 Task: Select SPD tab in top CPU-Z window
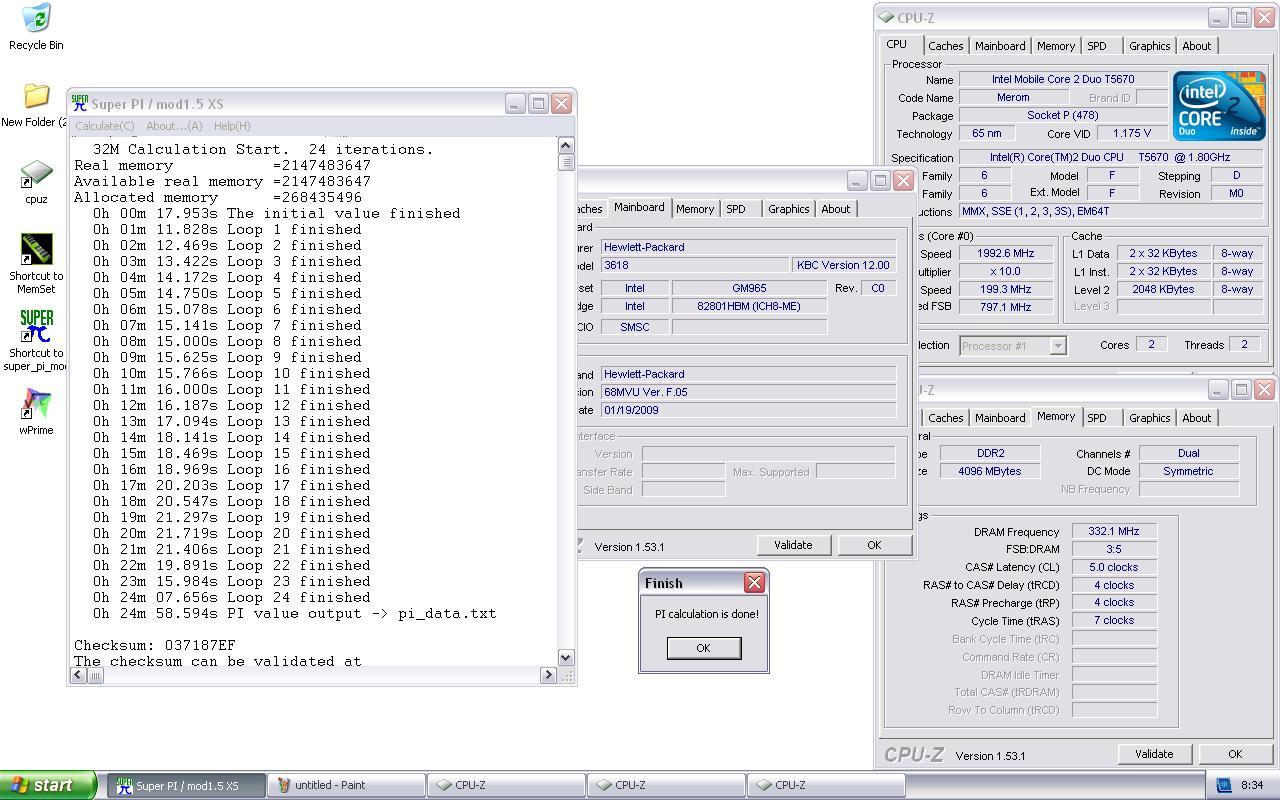1097,46
